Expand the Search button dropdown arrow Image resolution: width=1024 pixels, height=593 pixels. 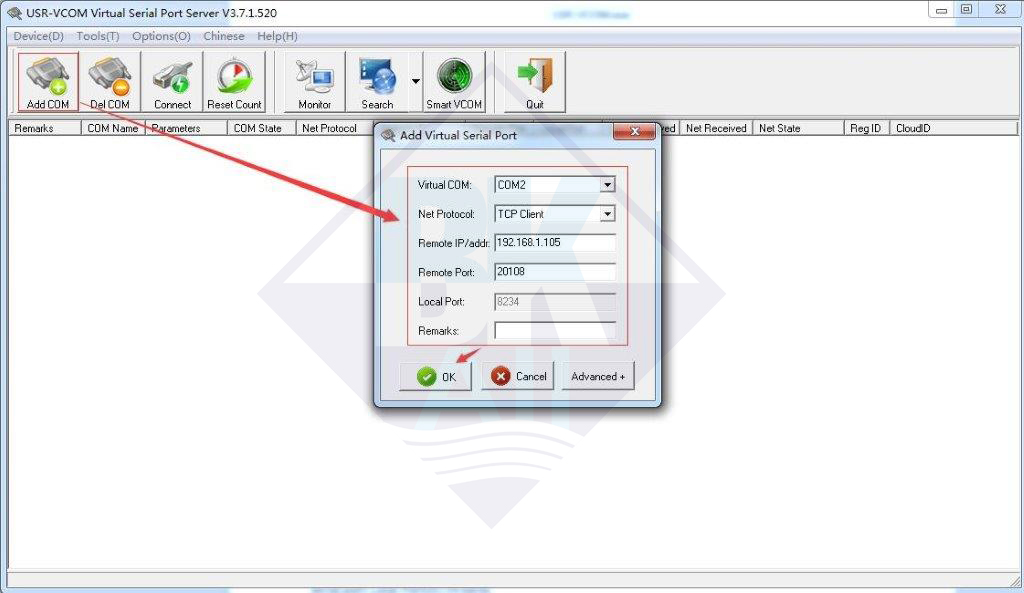coord(415,82)
